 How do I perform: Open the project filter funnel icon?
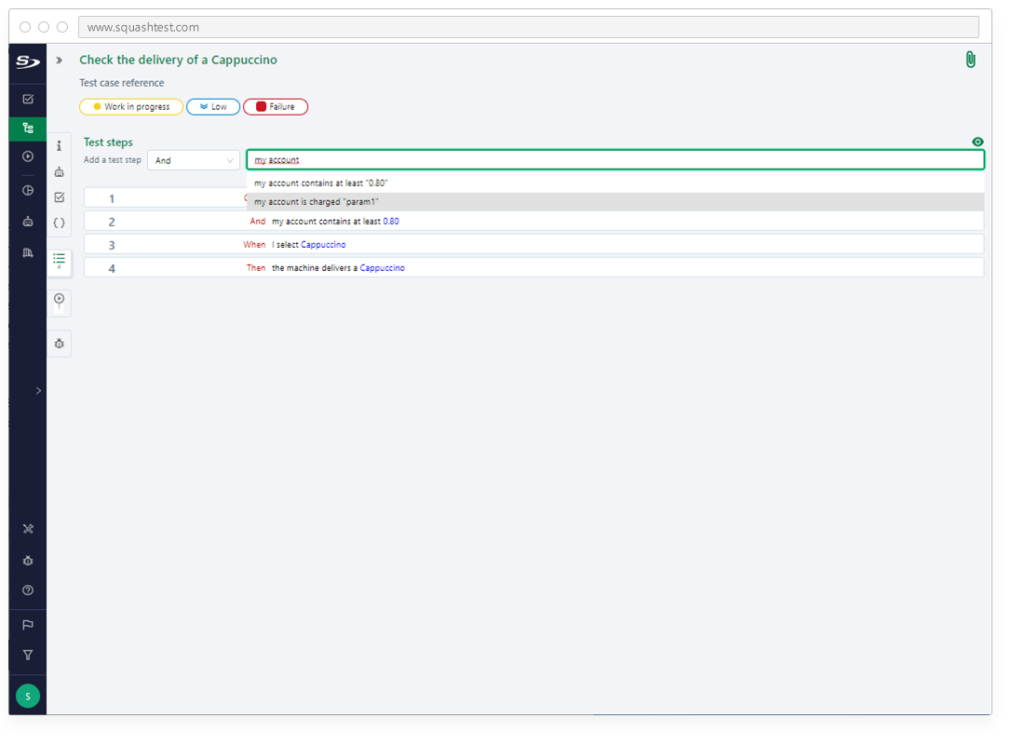point(27,655)
